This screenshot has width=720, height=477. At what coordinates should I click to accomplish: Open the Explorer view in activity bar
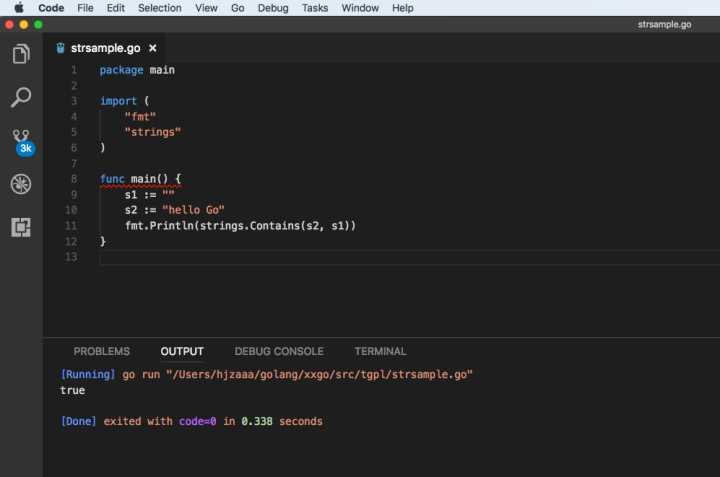21,54
